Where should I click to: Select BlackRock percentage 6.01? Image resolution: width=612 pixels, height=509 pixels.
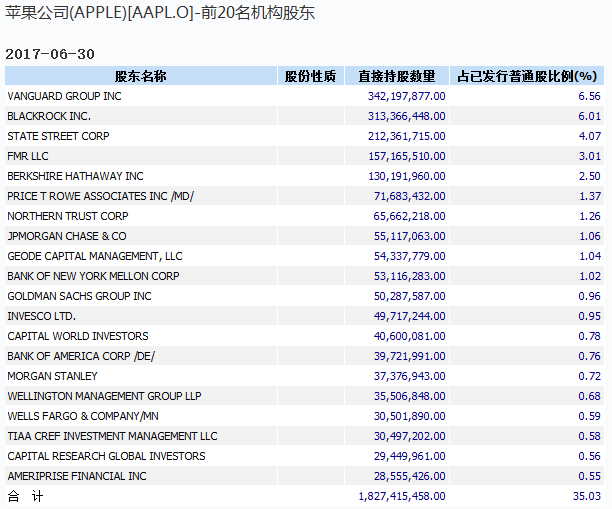[589, 116]
